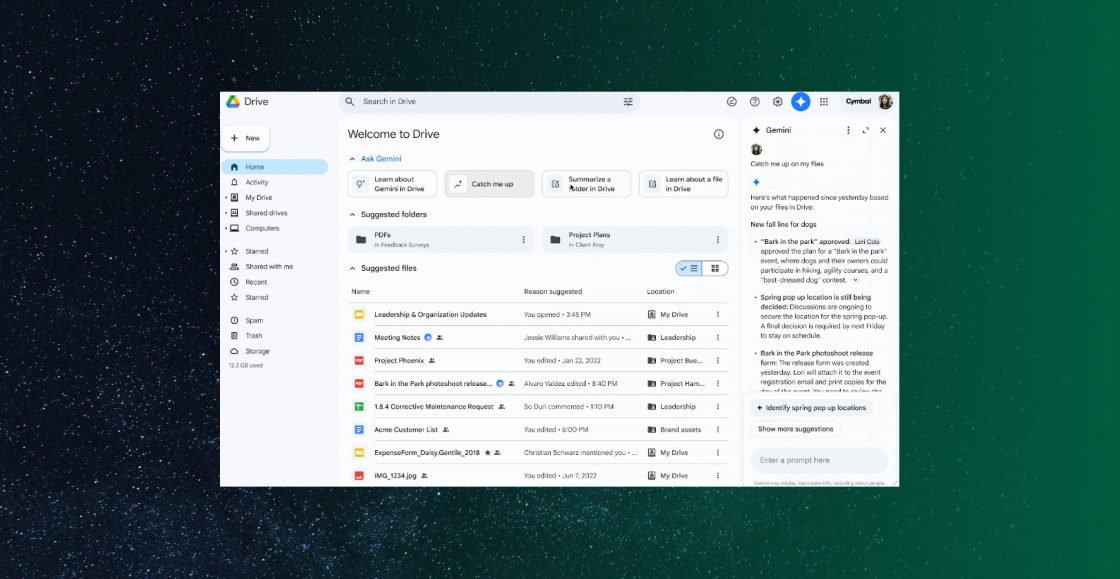Click the Name column header
Image resolution: width=1120 pixels, height=579 pixels.
tap(361, 291)
